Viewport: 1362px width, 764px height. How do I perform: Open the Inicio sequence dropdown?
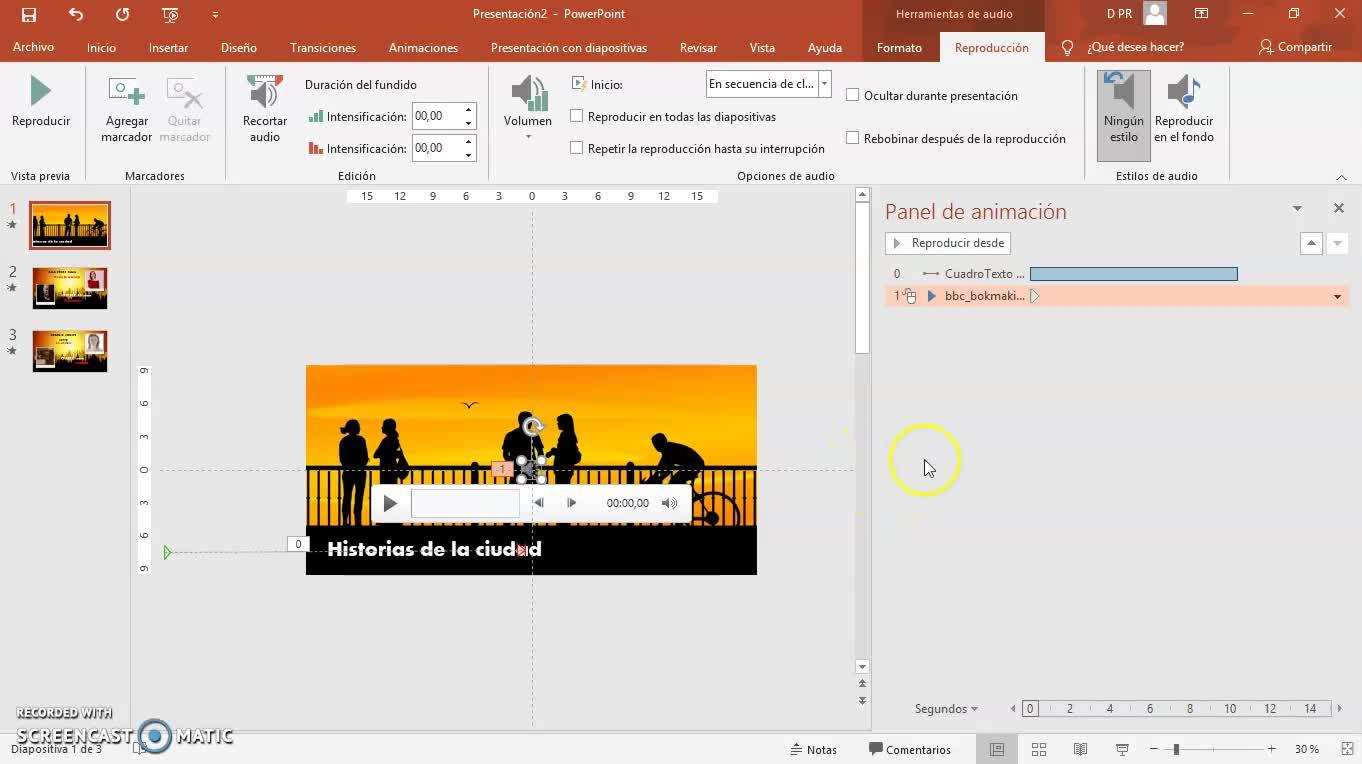click(x=824, y=84)
